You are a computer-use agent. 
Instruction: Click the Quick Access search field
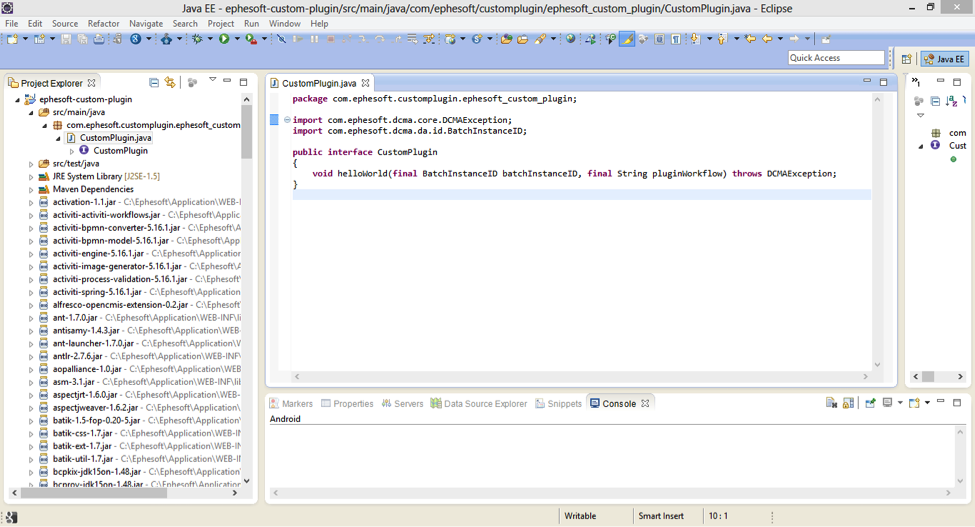click(836, 58)
